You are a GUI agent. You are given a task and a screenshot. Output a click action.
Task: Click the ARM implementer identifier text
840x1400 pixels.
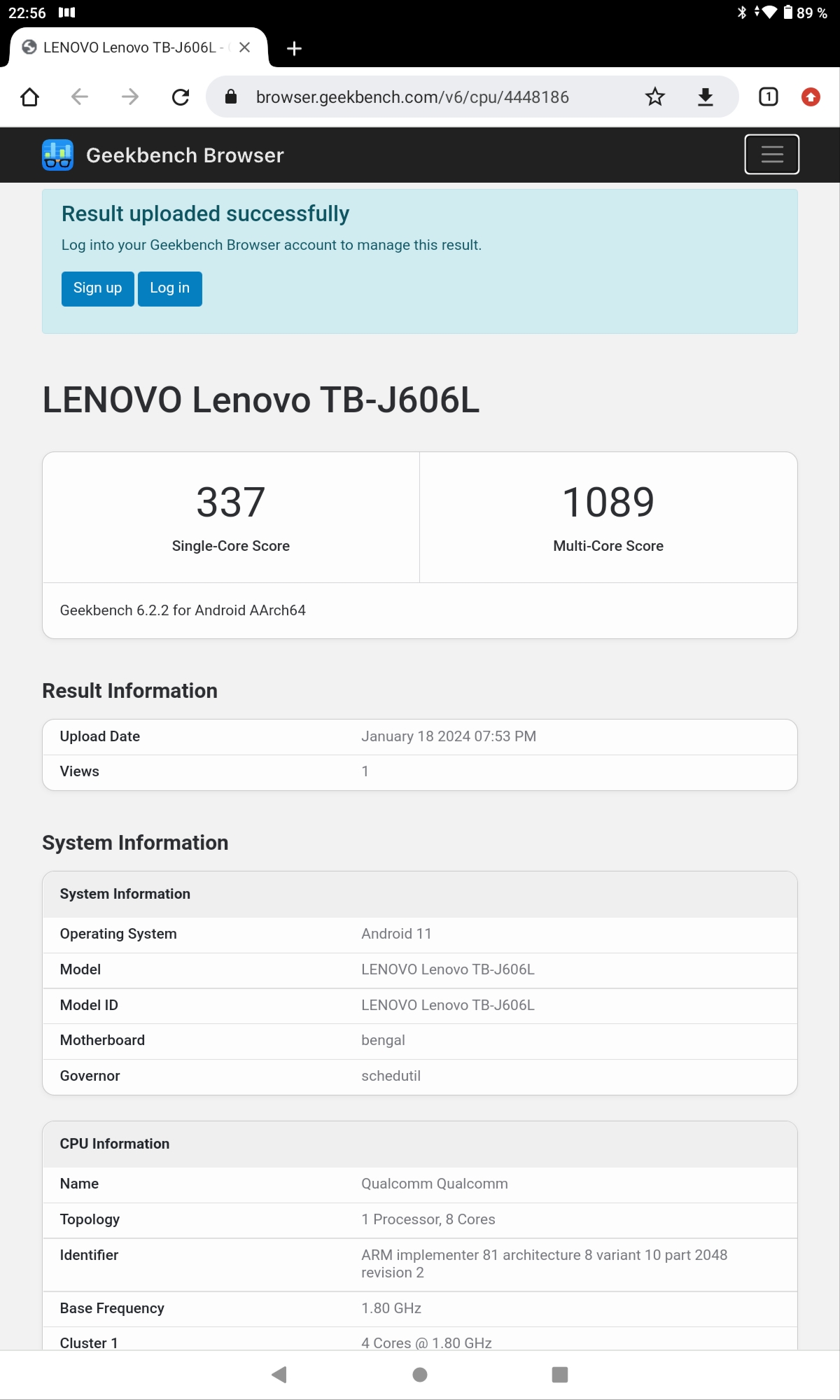tap(544, 1263)
